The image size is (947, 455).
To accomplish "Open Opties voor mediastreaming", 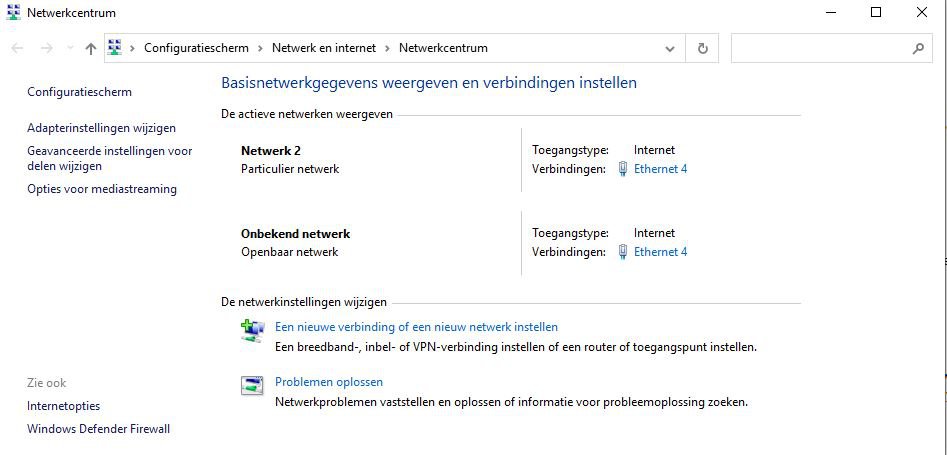I will [x=102, y=189].
